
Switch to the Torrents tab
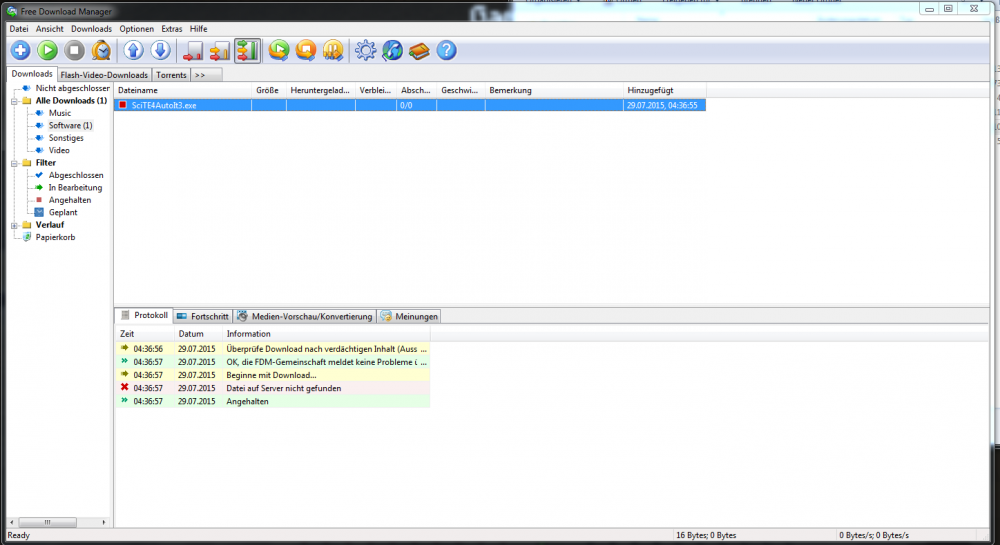click(x=172, y=75)
